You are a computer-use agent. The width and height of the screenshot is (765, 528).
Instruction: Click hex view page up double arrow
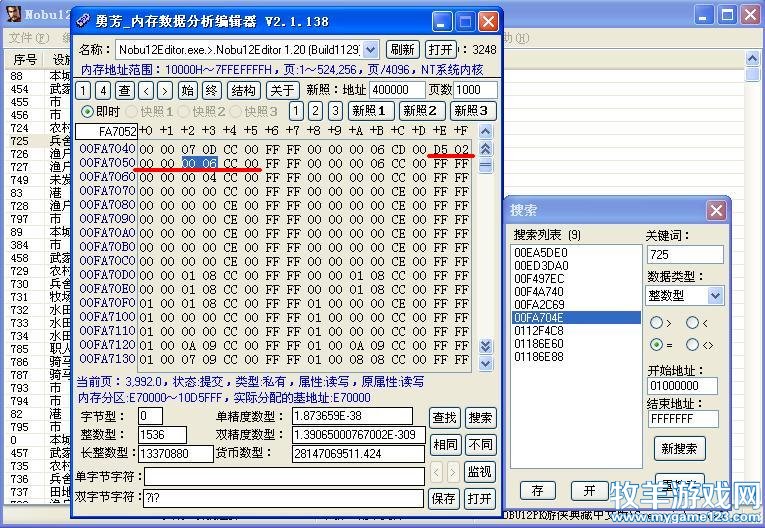(485, 148)
